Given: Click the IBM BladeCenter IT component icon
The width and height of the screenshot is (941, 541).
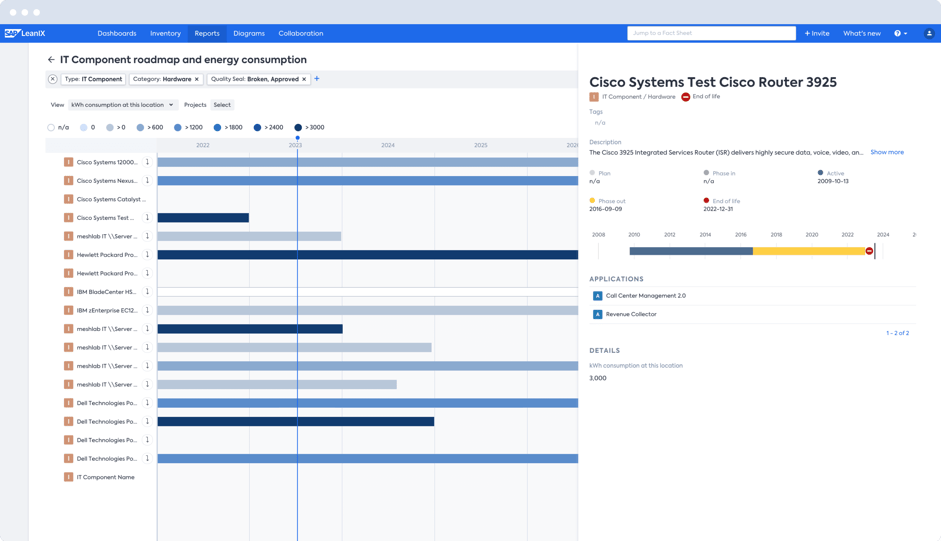Looking at the screenshot, I should [68, 292].
